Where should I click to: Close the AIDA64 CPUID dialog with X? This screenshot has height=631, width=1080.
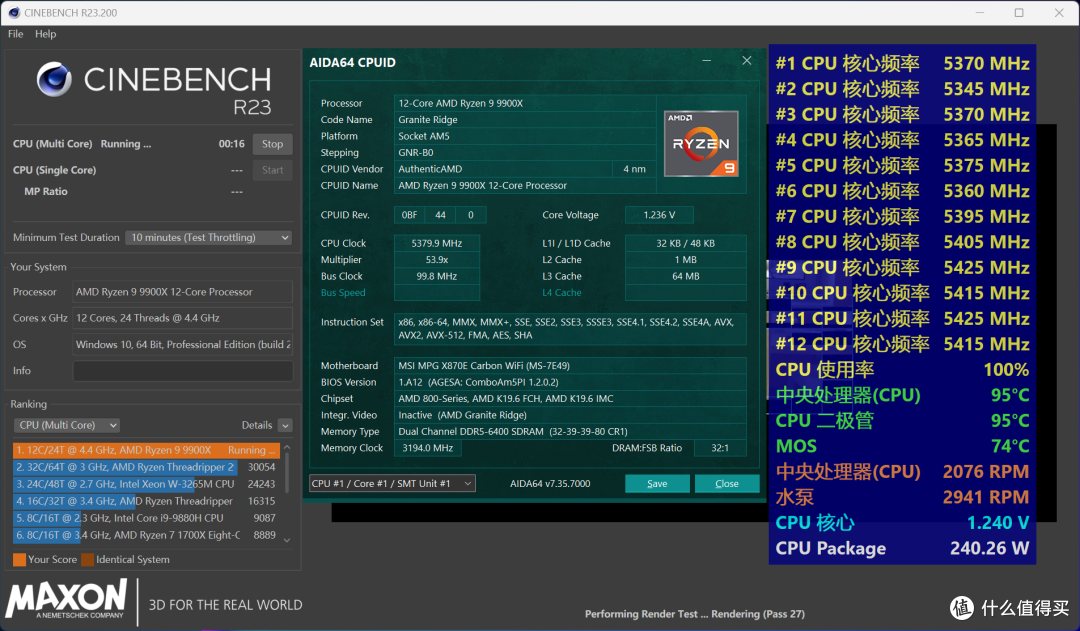point(747,61)
